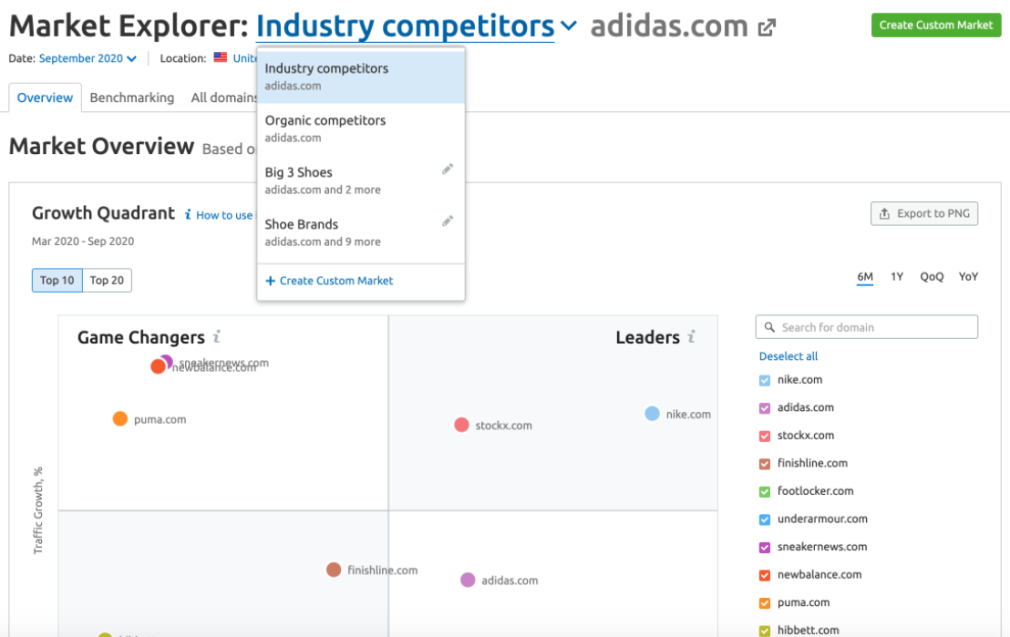The width and height of the screenshot is (1010, 637).
Task: Click the external link icon beside adidas.com
Action: click(x=767, y=28)
